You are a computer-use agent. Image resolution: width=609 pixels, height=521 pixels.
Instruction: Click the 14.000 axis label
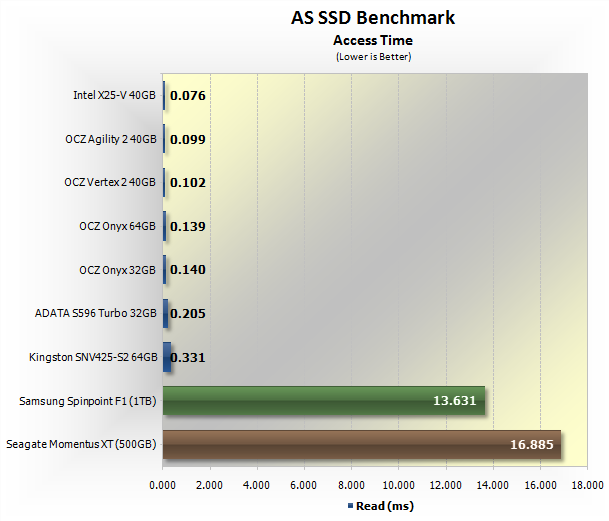point(492,485)
